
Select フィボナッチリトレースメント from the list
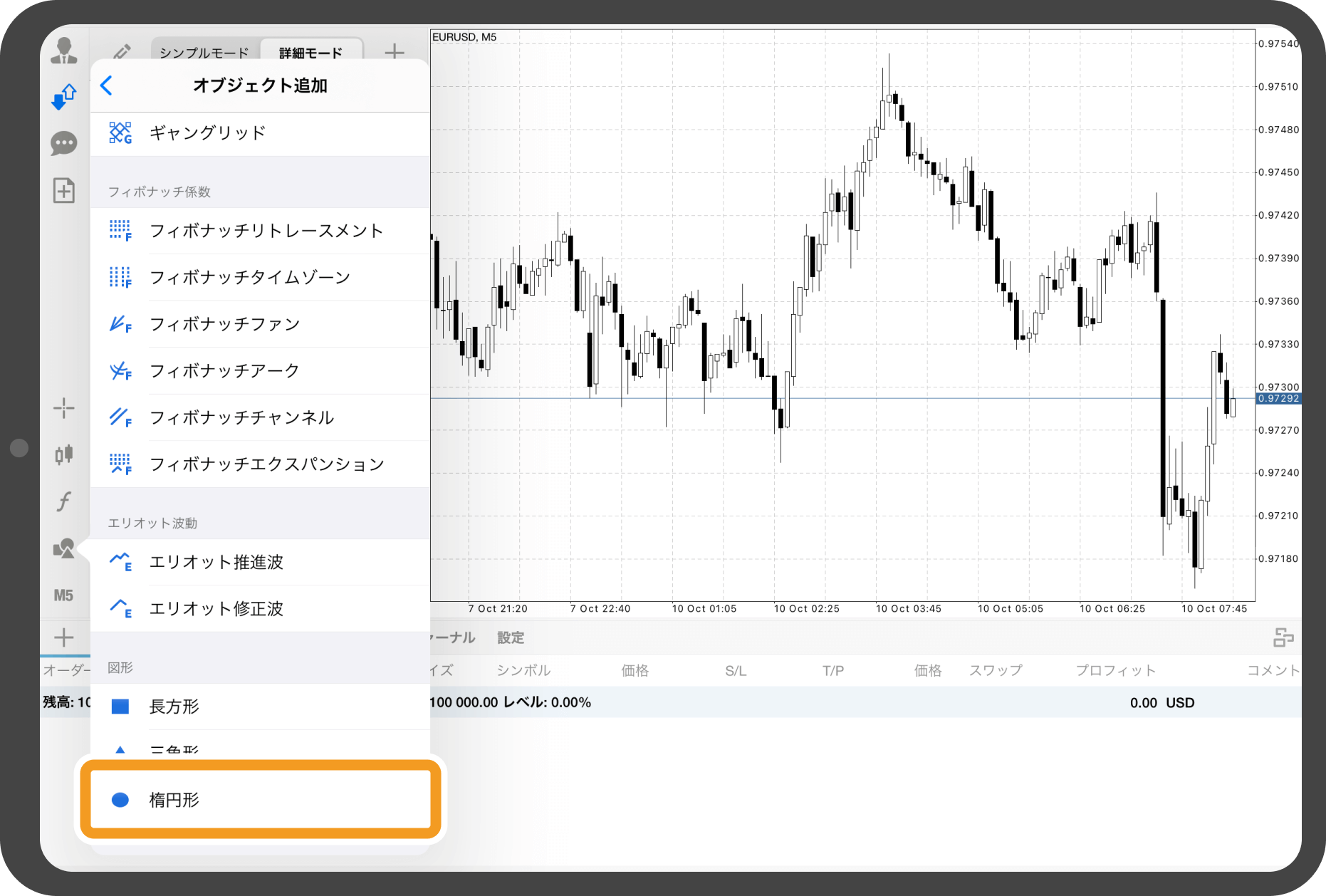266,231
